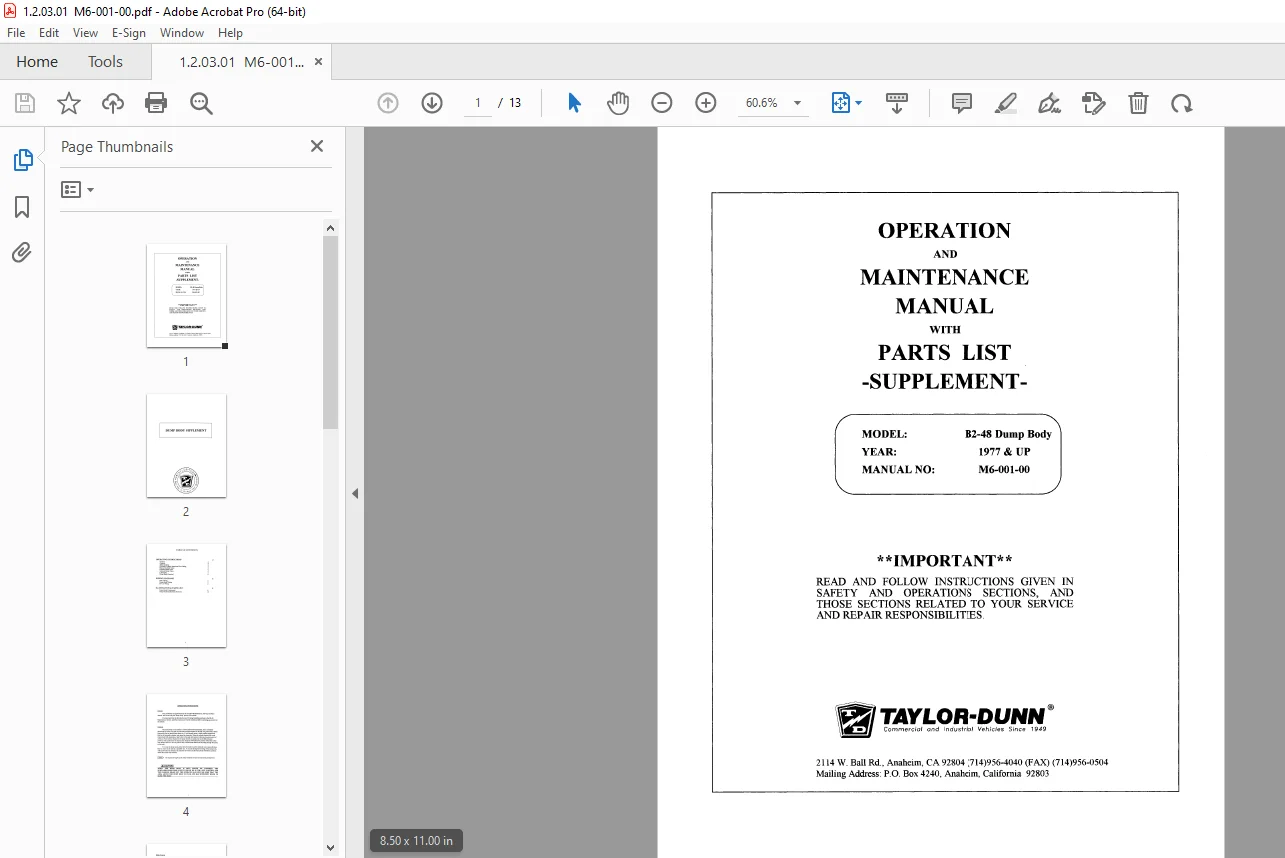Screen dimensions: 1285x858
Task: Click the OPERATION heading in document
Action: click(x=944, y=230)
